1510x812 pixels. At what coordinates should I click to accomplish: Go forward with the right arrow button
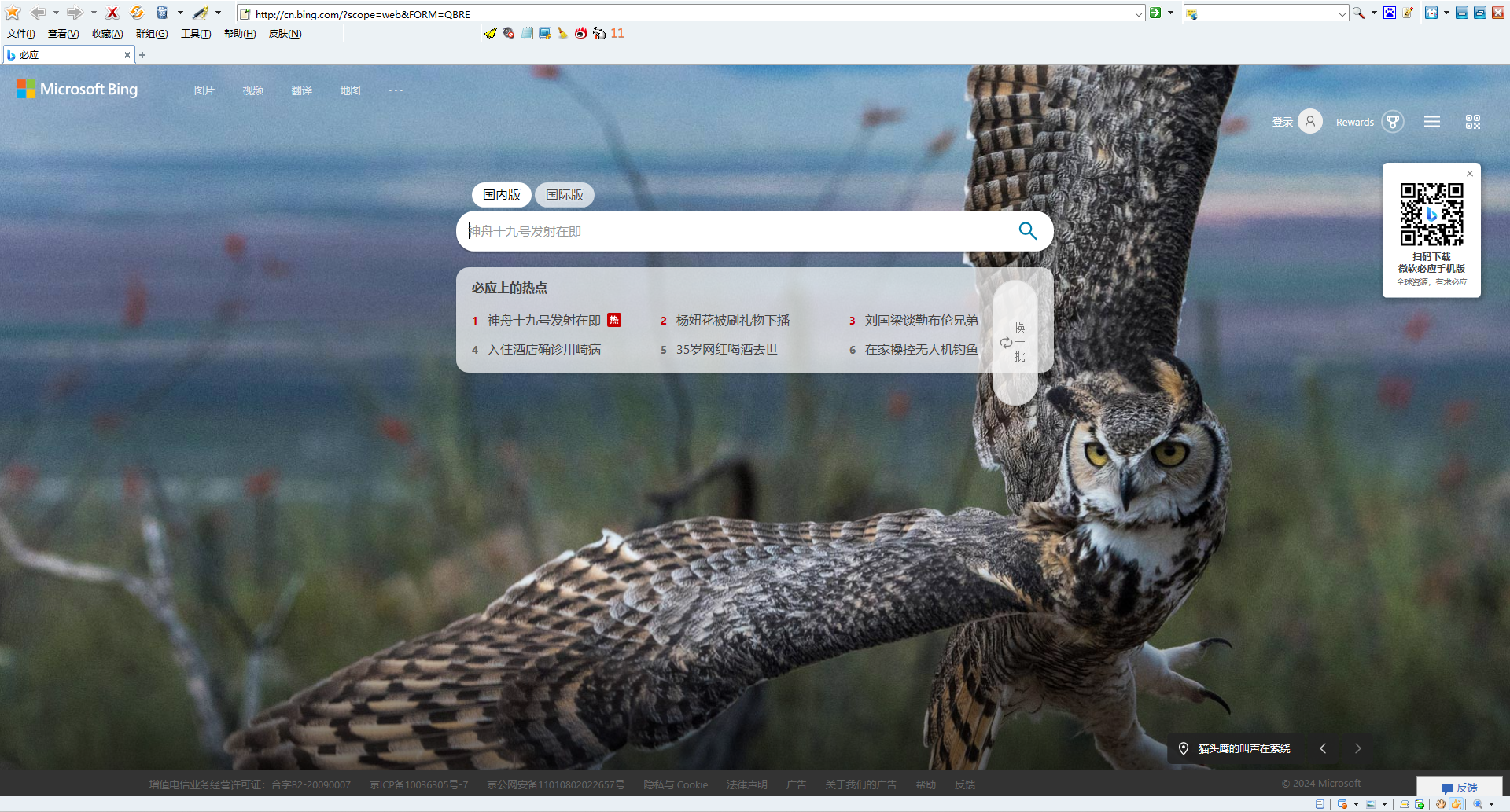75,13
